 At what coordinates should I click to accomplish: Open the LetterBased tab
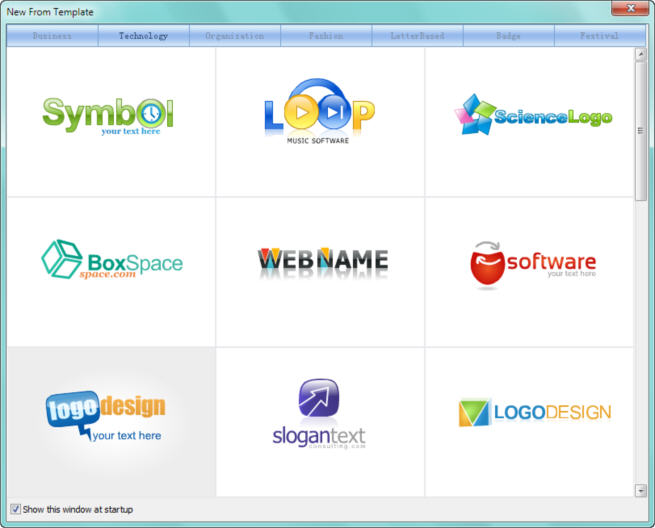[x=417, y=36]
